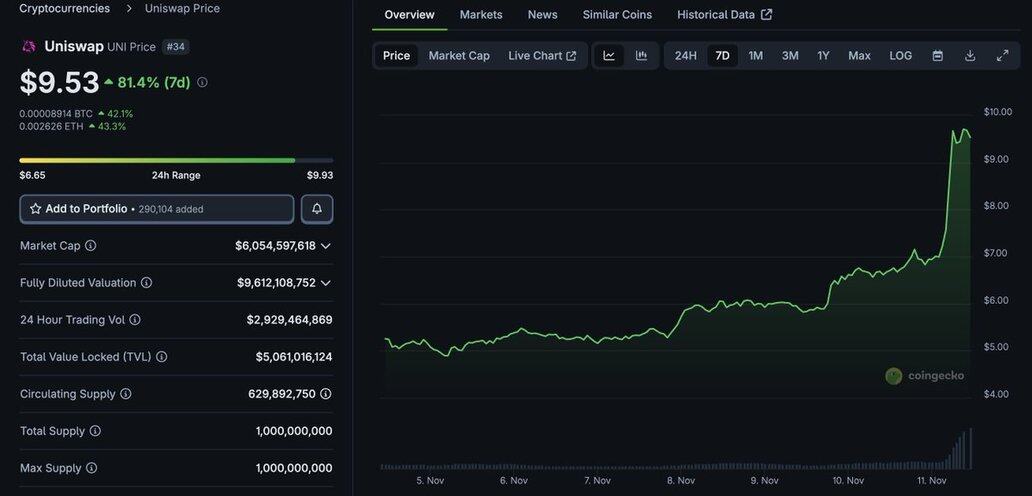Open the Markets tab
The height and width of the screenshot is (496, 1032).
(481, 15)
